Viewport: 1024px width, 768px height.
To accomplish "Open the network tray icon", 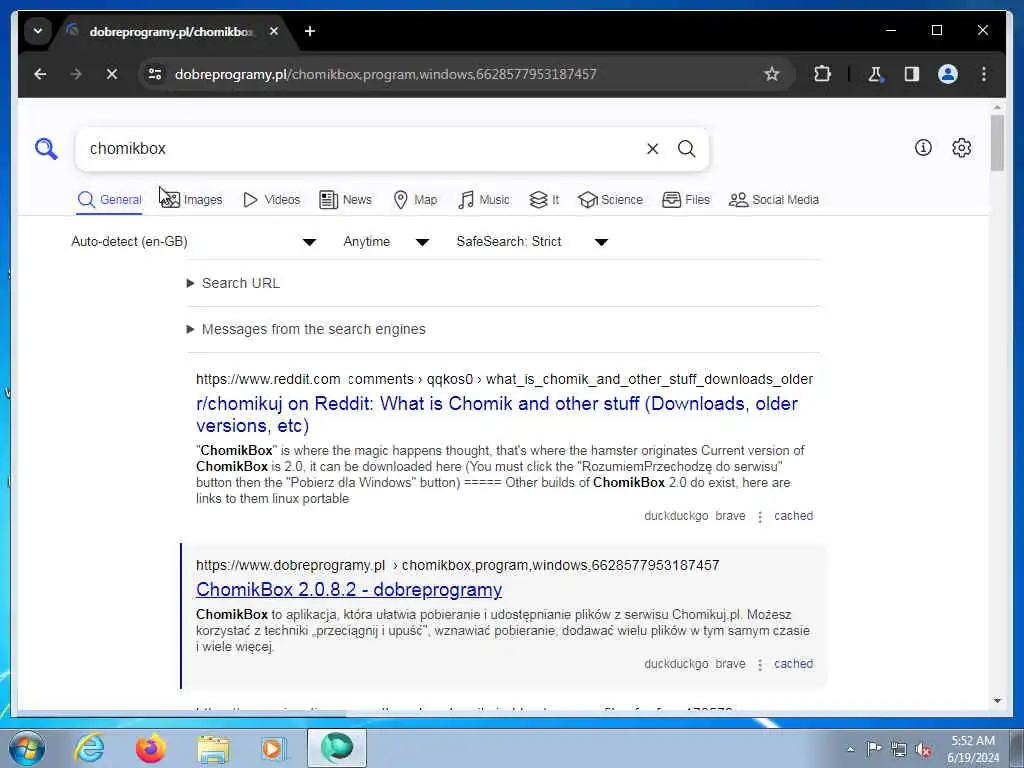I will click(899, 749).
